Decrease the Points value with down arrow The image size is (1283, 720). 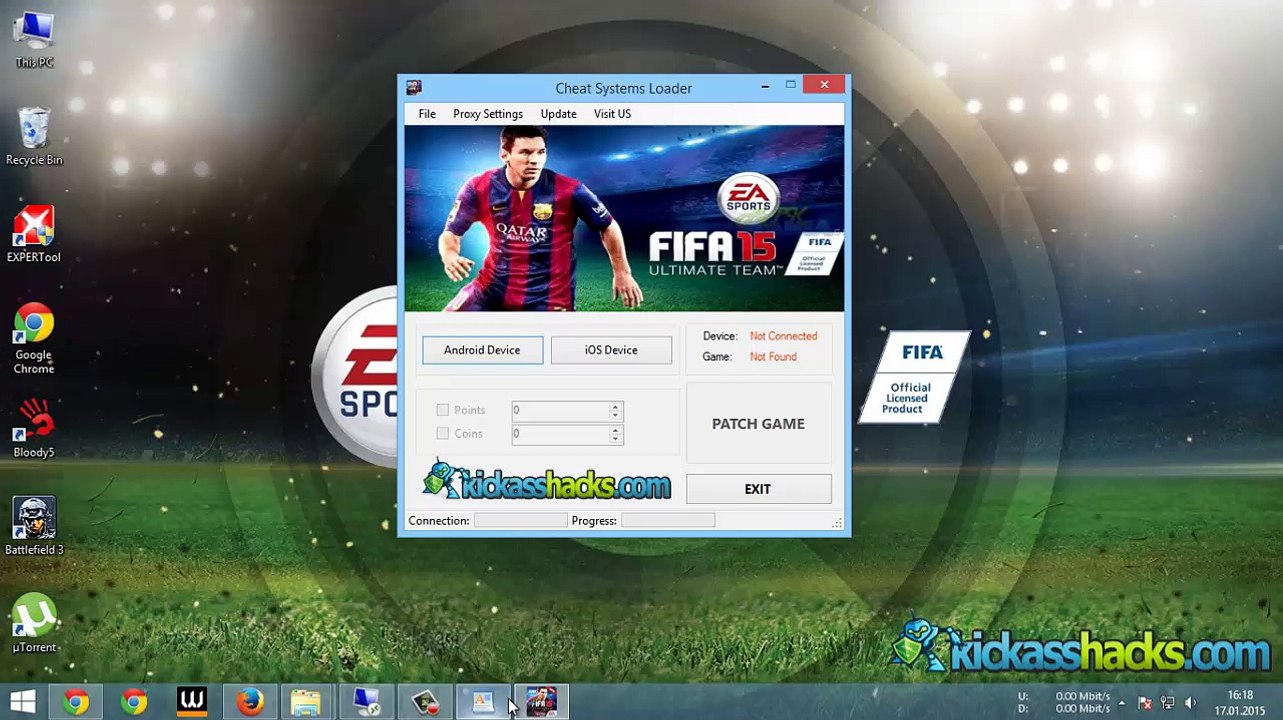616,415
